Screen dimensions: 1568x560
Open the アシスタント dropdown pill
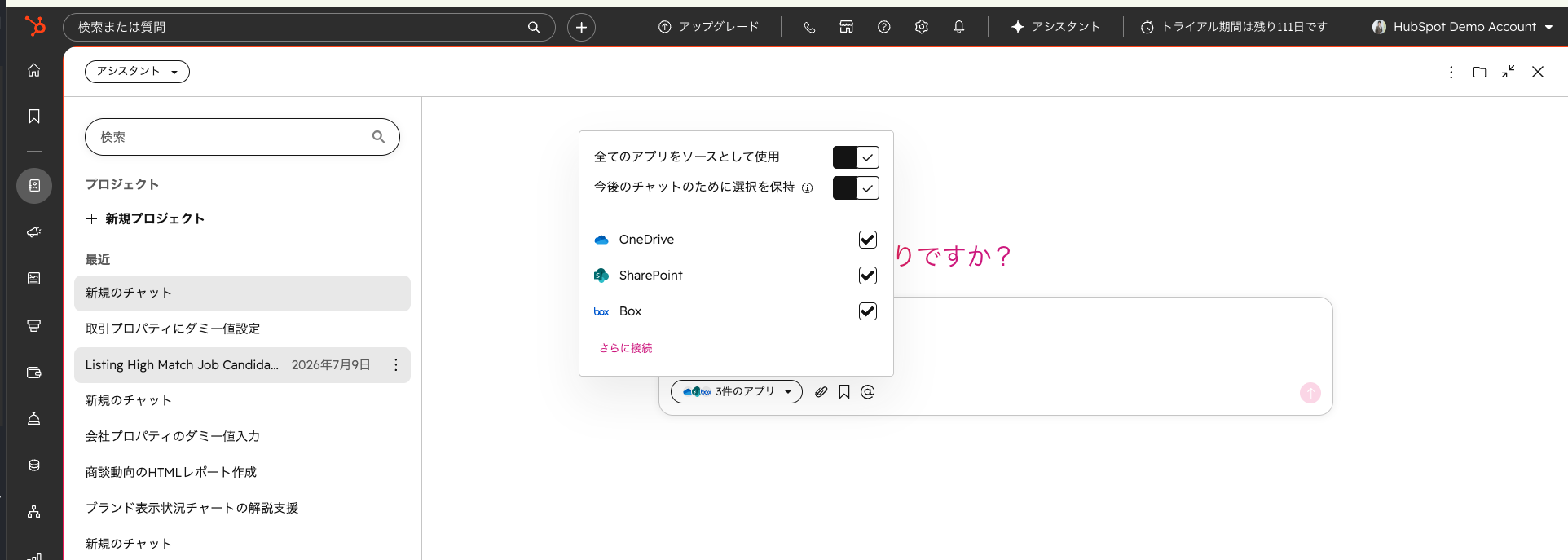click(x=137, y=72)
